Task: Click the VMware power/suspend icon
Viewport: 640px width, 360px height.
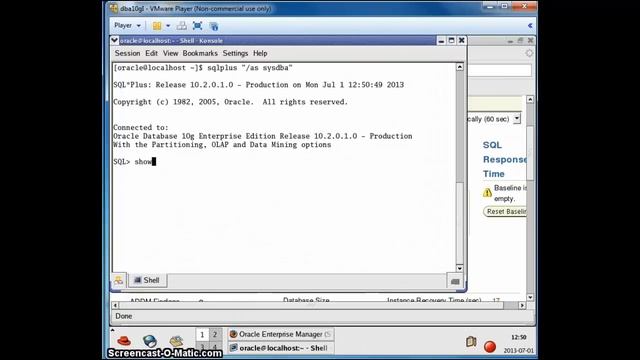Action: pyautogui.click(x=157, y=26)
